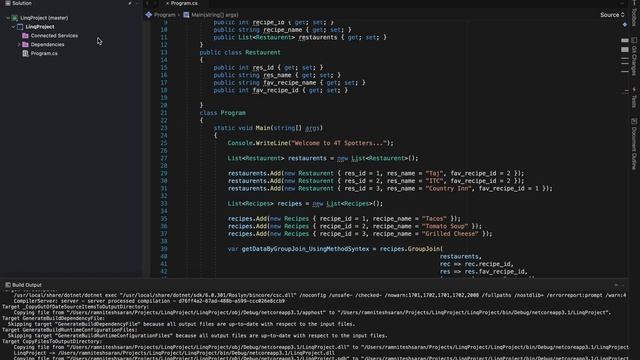Collapse the LinqProject (master) solution node
Screen dimensions: 640x360
click(x=8, y=18)
